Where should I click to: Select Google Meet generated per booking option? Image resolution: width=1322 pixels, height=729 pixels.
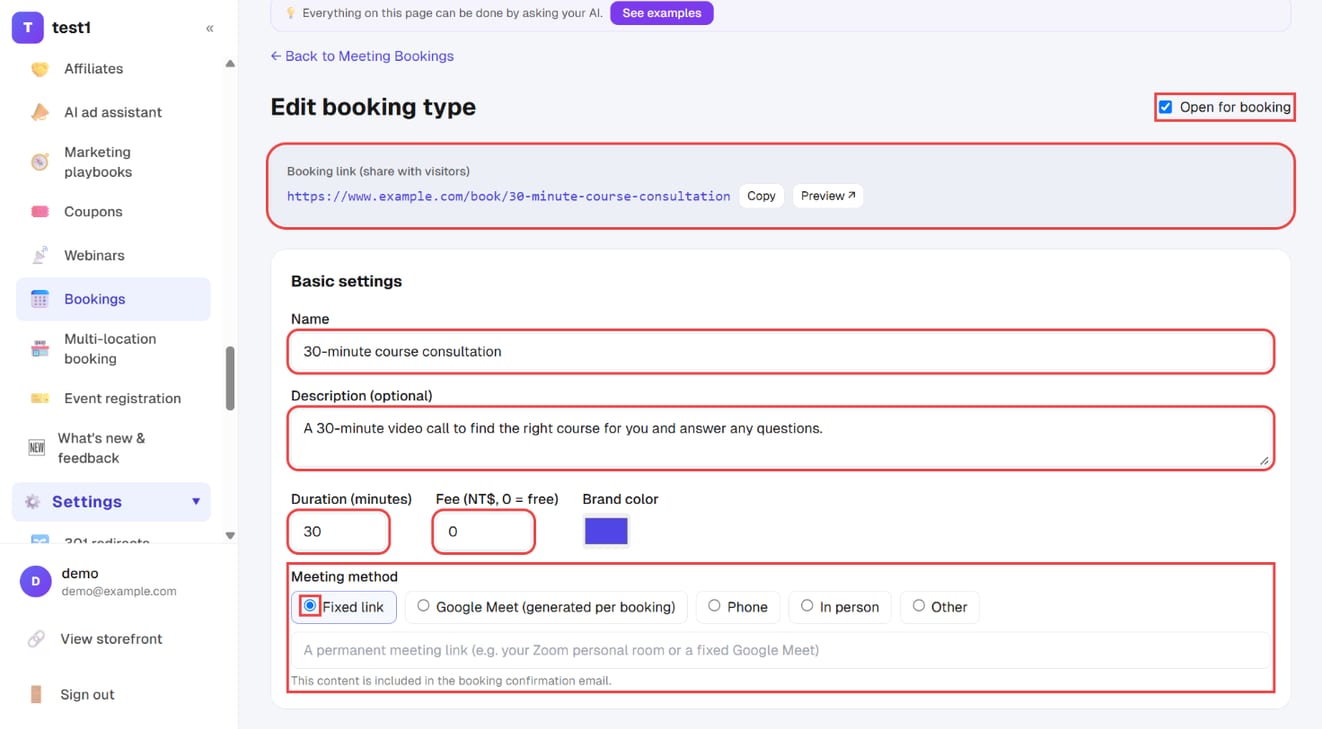point(546,607)
